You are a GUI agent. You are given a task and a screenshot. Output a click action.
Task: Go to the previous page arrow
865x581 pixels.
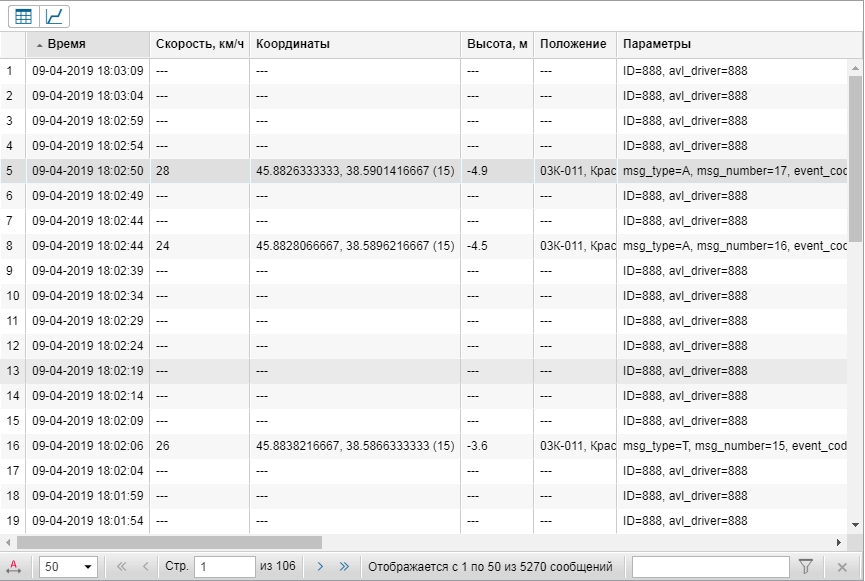147,567
